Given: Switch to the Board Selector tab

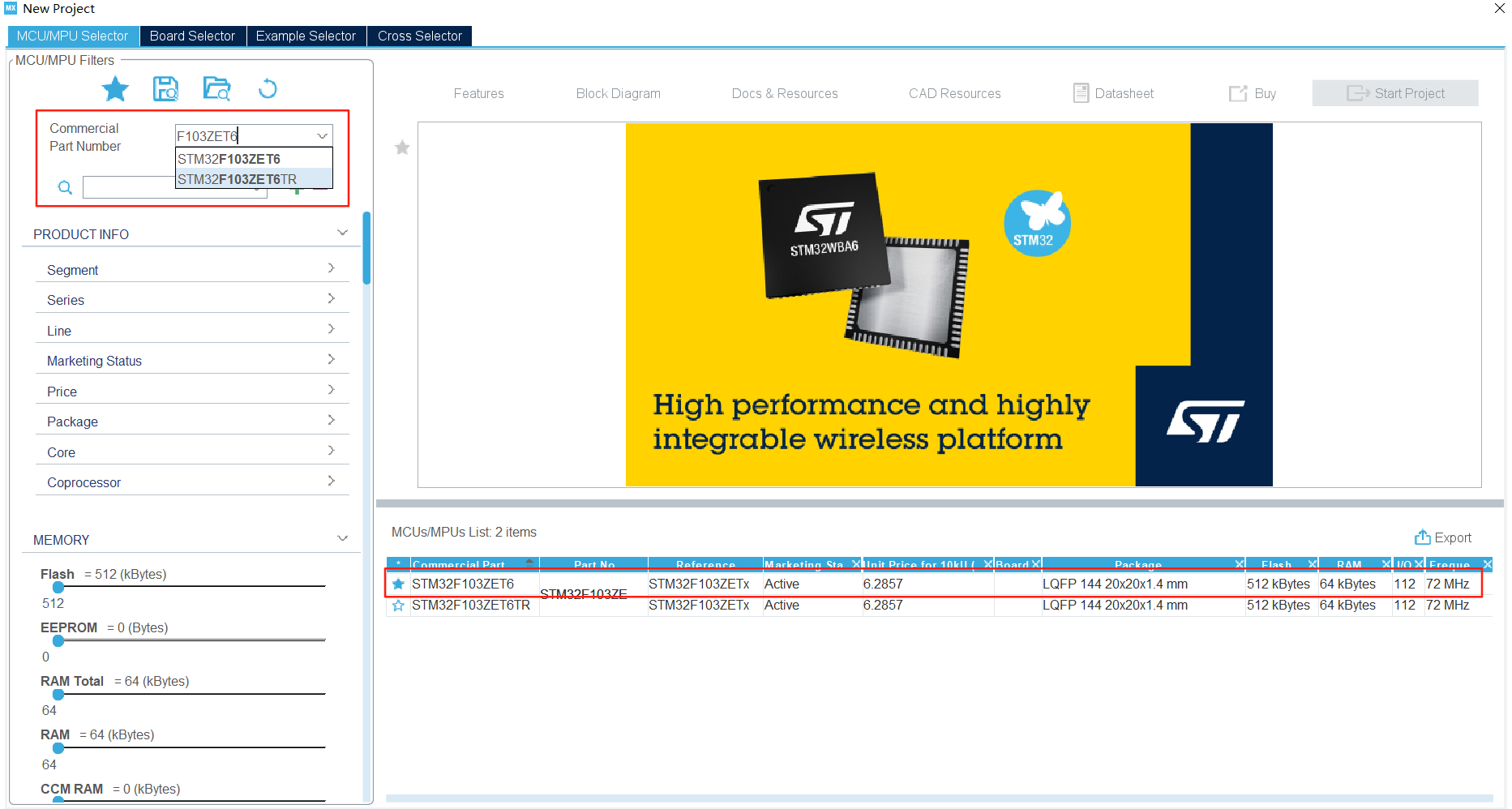Looking at the screenshot, I should click(192, 36).
